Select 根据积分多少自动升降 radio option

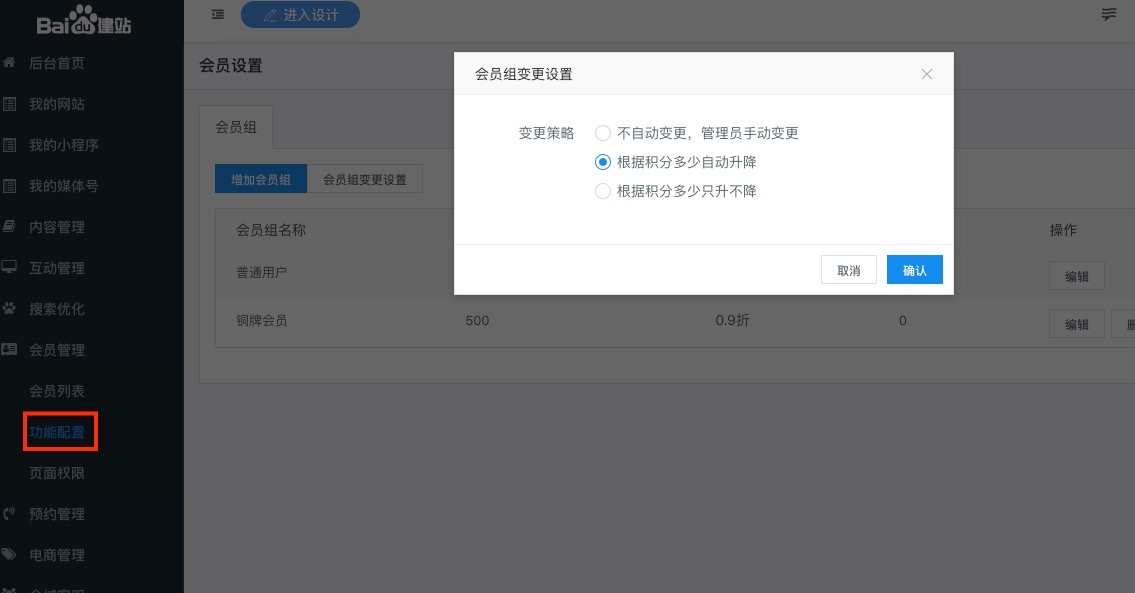point(603,162)
